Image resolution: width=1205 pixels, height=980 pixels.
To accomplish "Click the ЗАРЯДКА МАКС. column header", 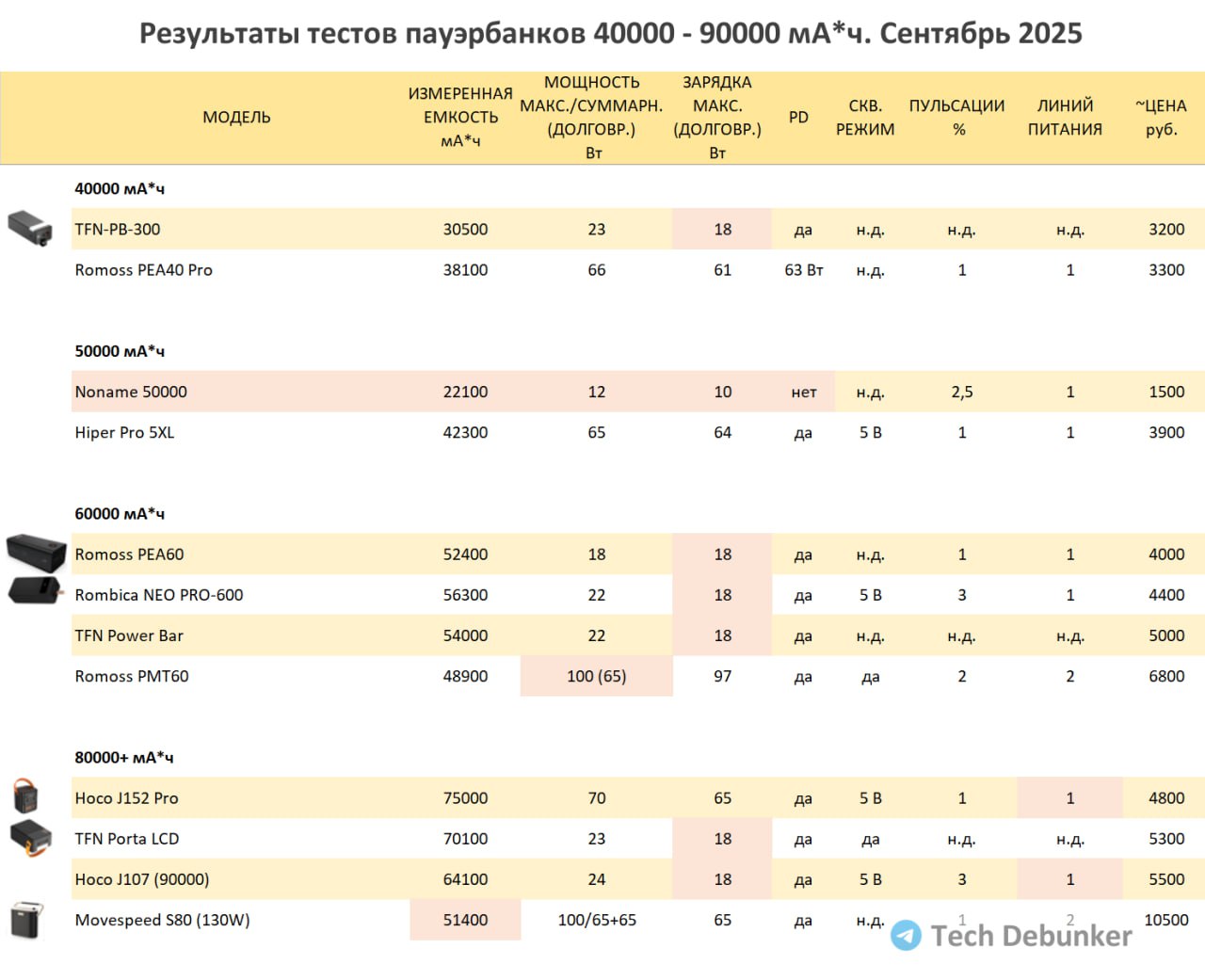I will point(717,118).
